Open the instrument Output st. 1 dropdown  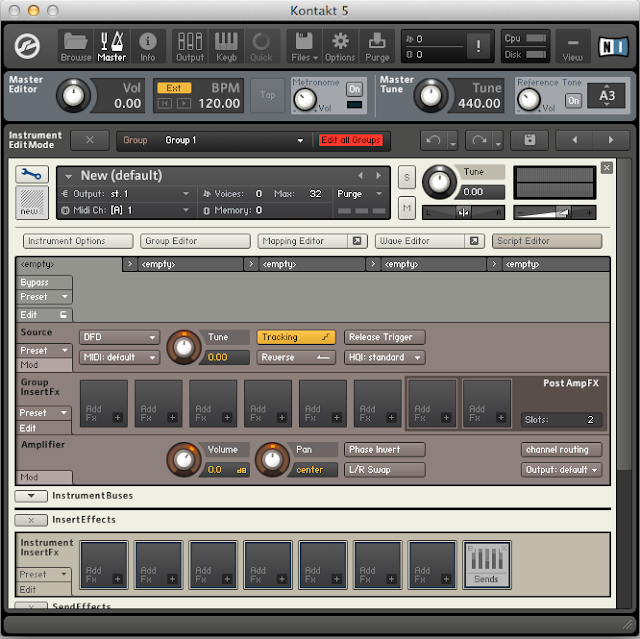pos(127,194)
